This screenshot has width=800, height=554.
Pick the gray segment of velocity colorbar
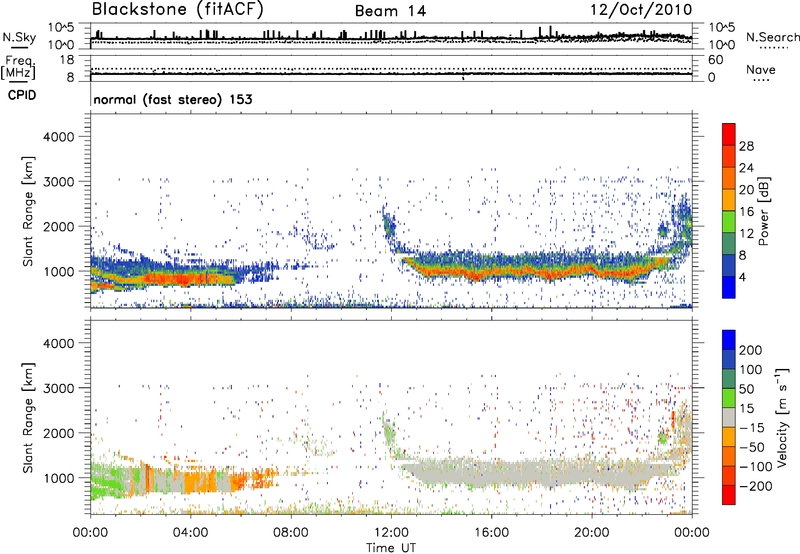point(729,418)
